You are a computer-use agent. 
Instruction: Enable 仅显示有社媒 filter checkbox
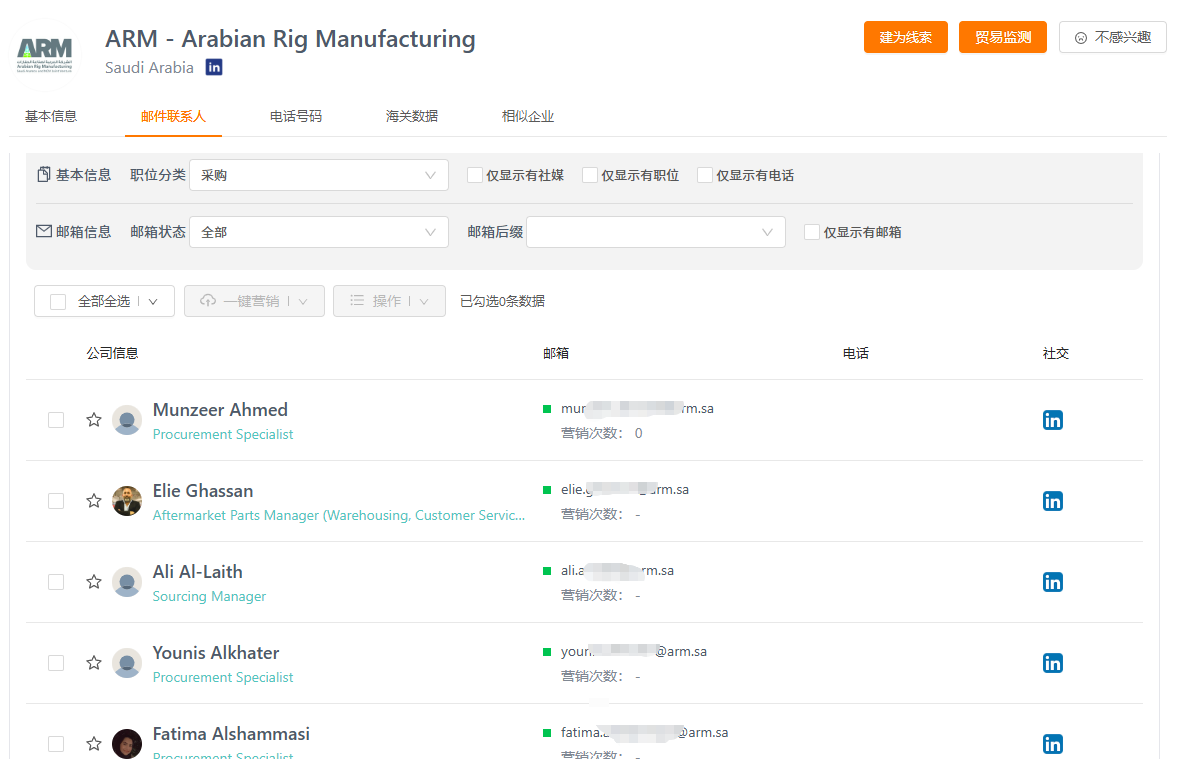[x=475, y=175]
